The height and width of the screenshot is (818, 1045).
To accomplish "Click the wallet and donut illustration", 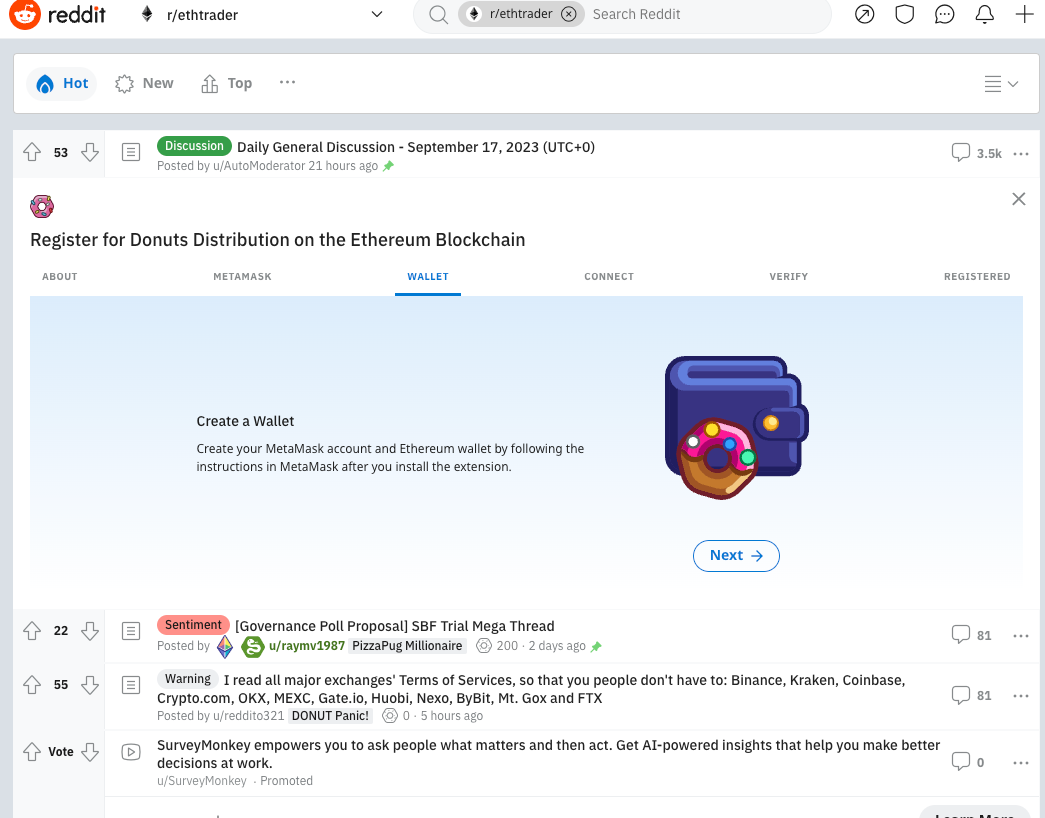I will (736, 427).
